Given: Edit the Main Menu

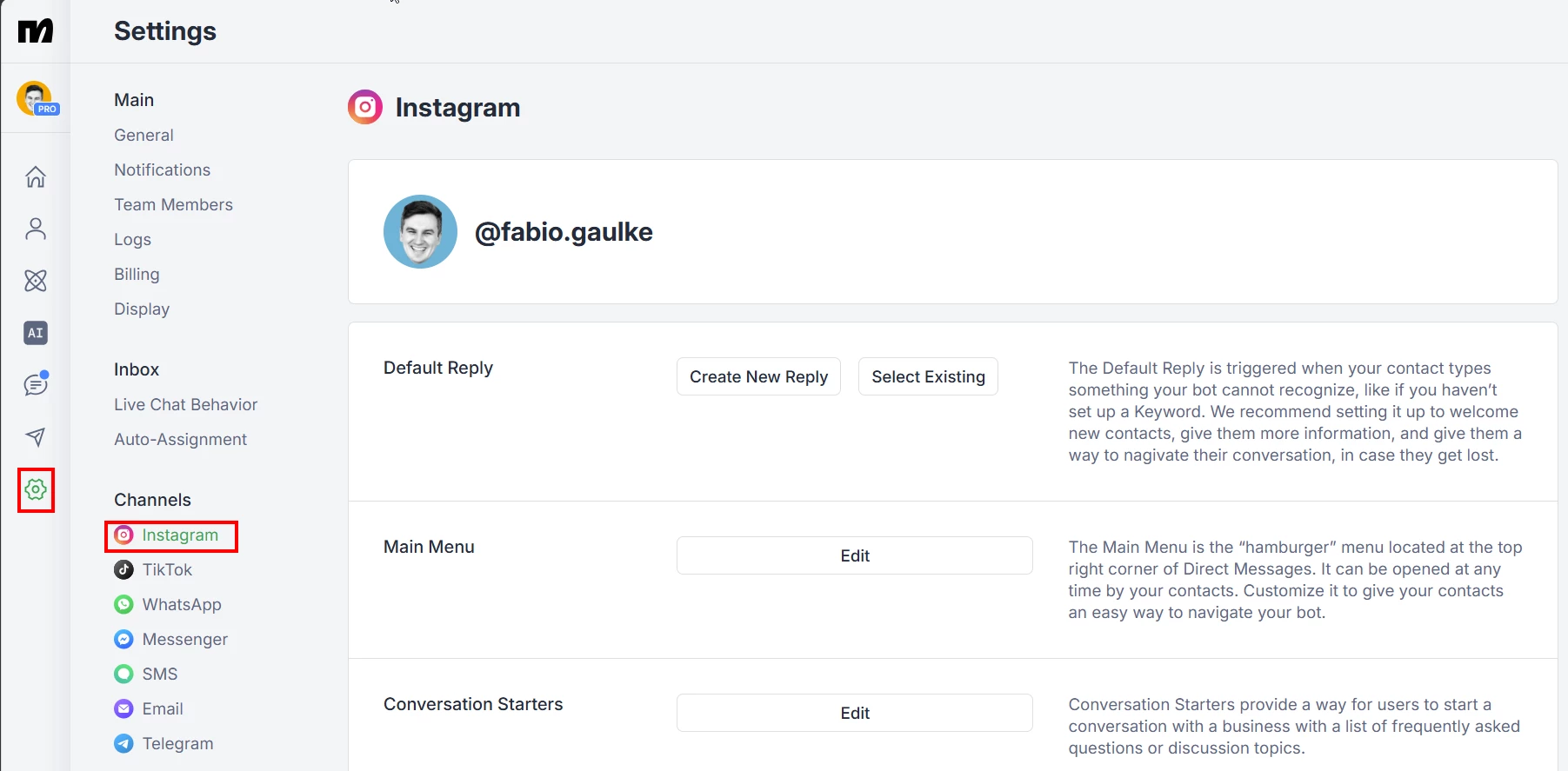Looking at the screenshot, I should coord(854,555).
